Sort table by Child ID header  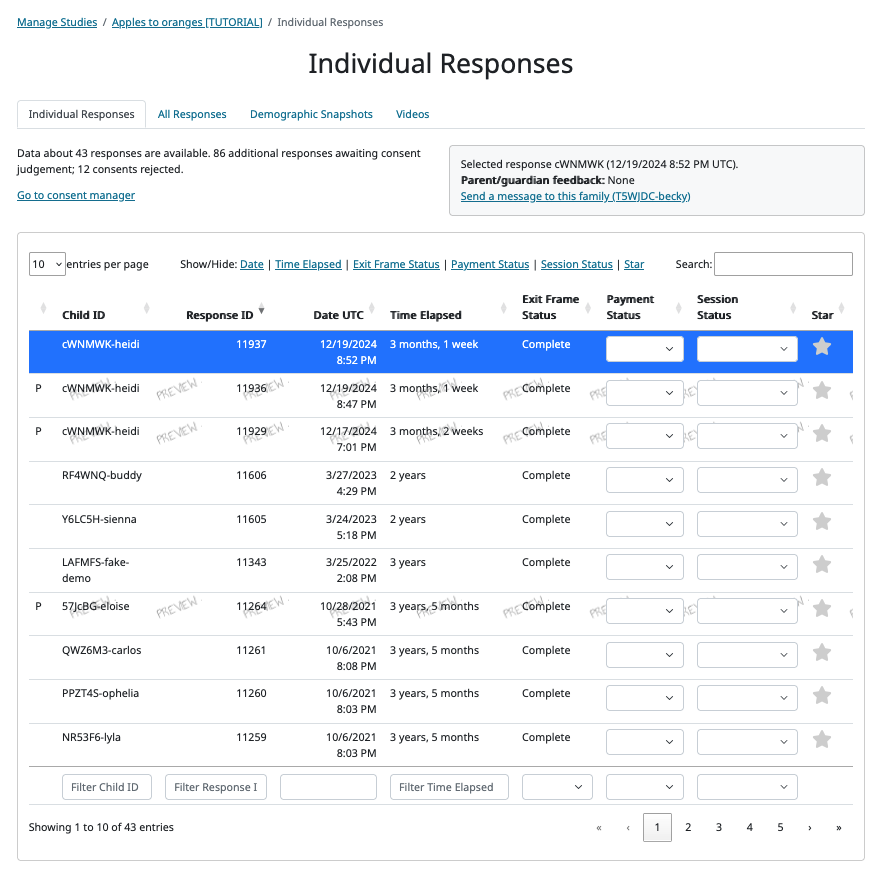[x=83, y=315]
